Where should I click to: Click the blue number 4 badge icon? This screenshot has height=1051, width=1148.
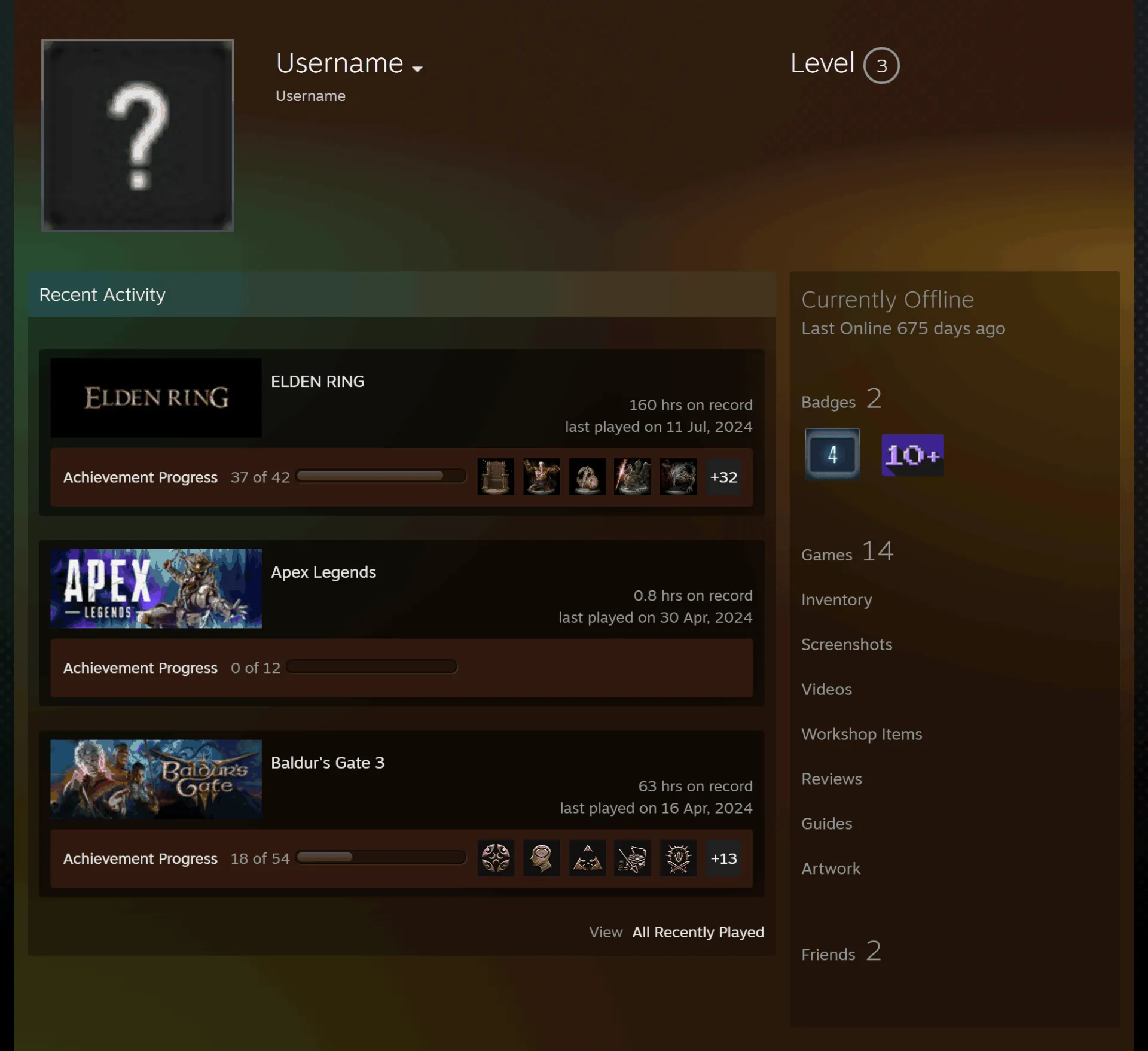[832, 454]
